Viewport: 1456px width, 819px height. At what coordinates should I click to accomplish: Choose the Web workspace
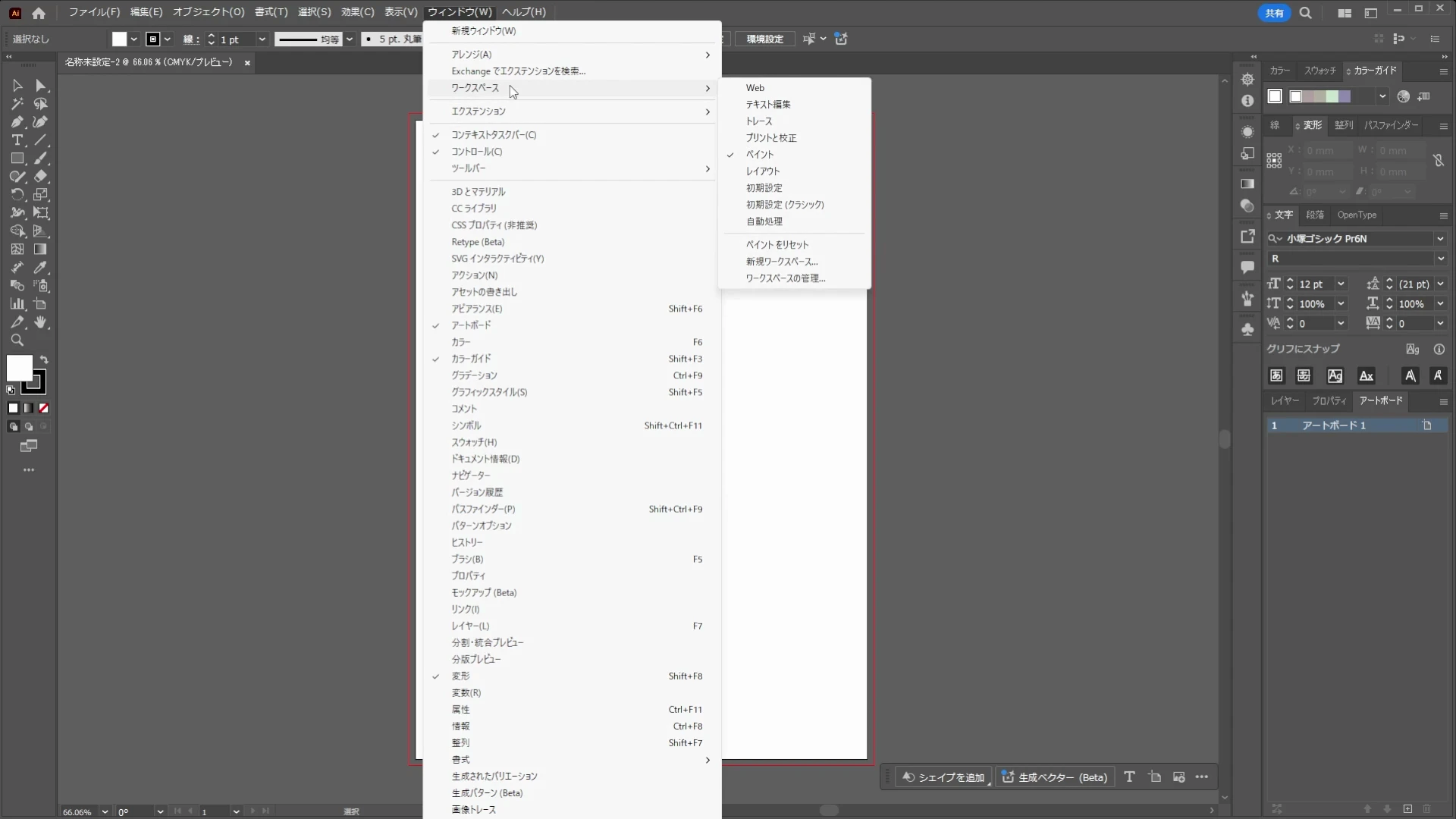pyautogui.click(x=794, y=88)
